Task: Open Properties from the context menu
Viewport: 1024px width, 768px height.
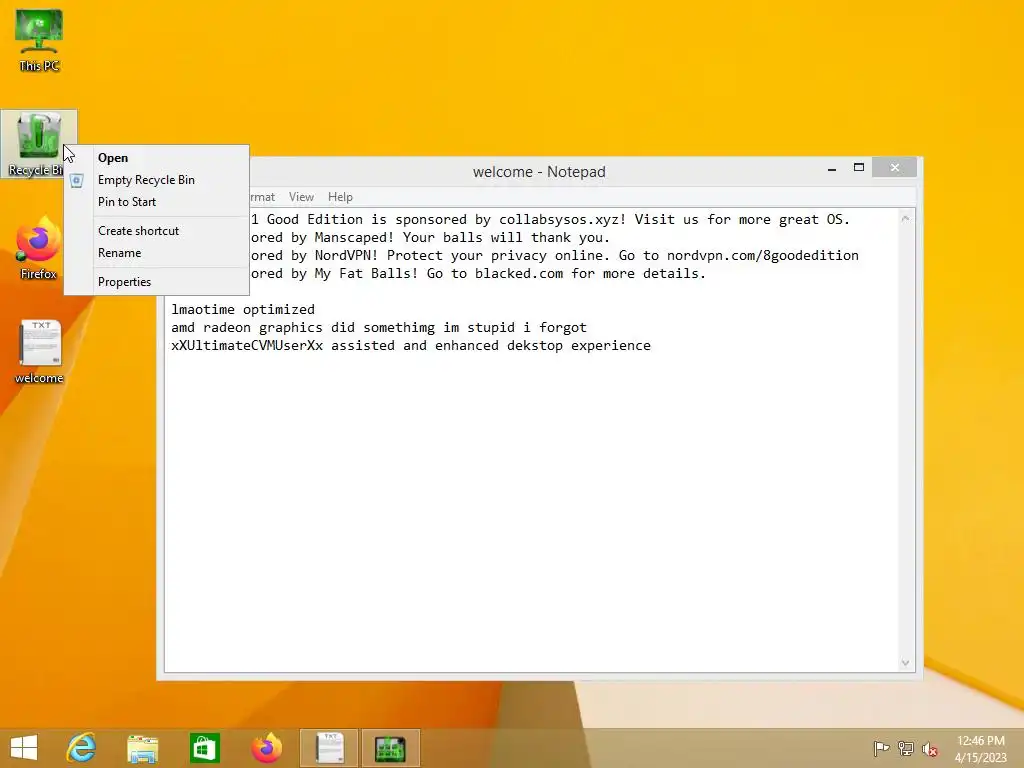Action: 156,282
